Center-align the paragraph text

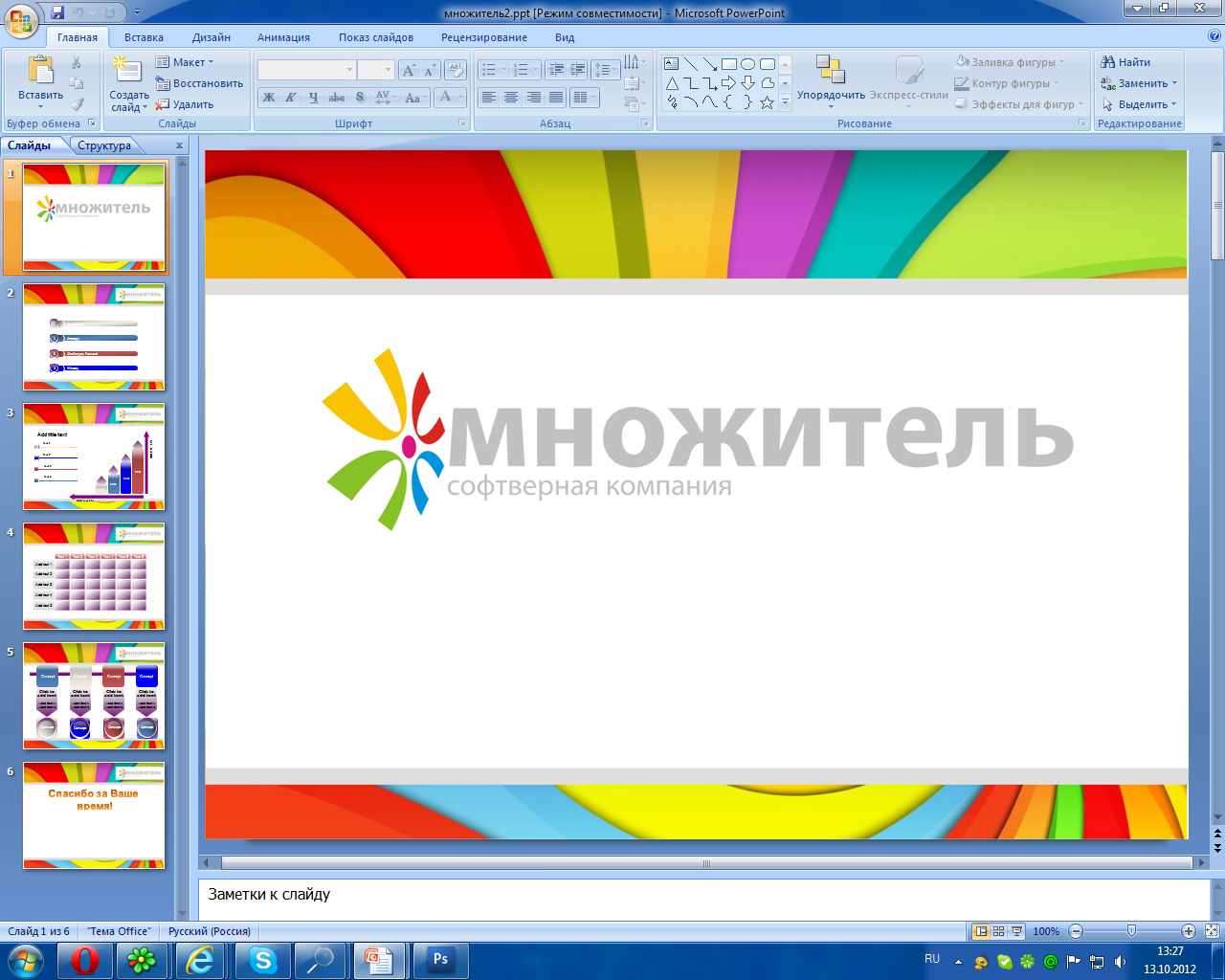point(511,98)
